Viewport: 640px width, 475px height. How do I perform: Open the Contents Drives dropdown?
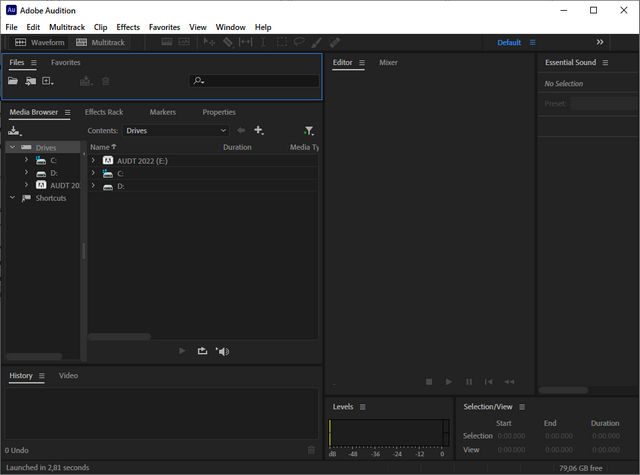pos(176,131)
